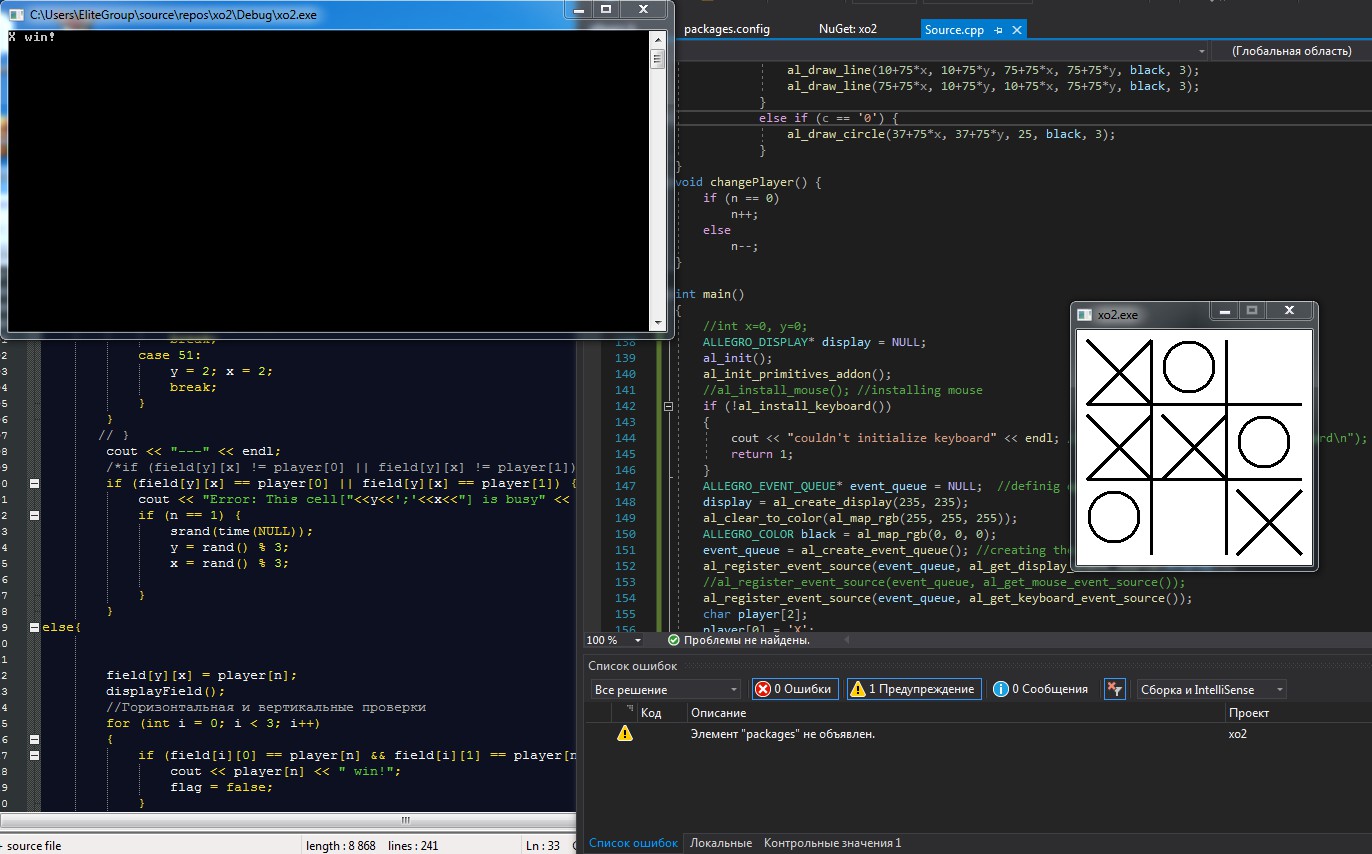Collapse the else block fold marker
The width and height of the screenshot is (1372, 854).
35,627
